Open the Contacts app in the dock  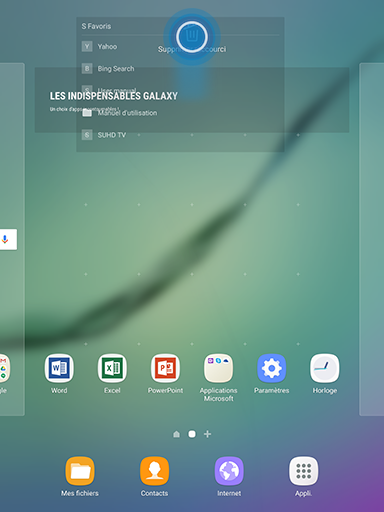[154, 471]
